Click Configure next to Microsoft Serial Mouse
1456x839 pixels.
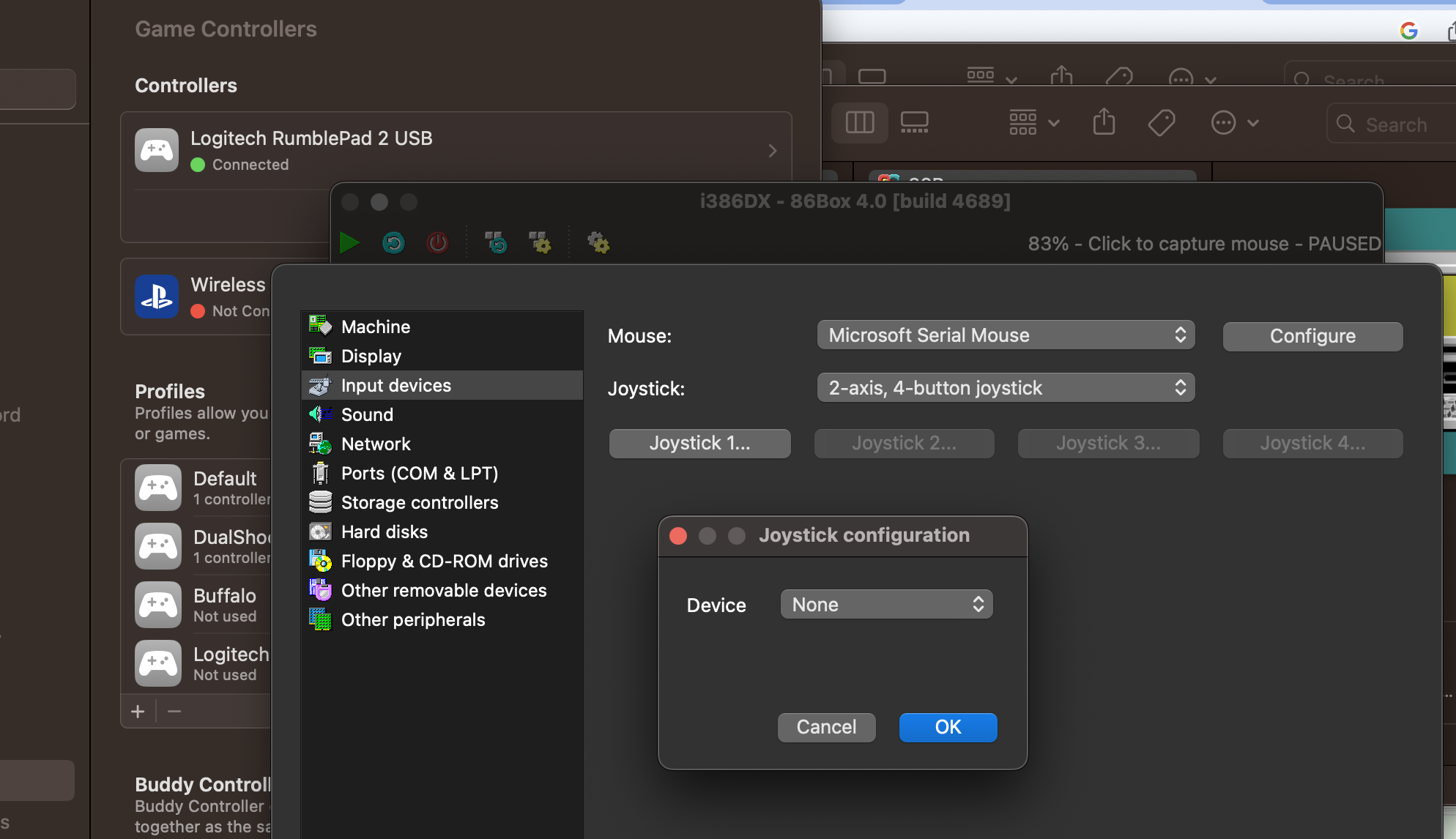[x=1312, y=336]
